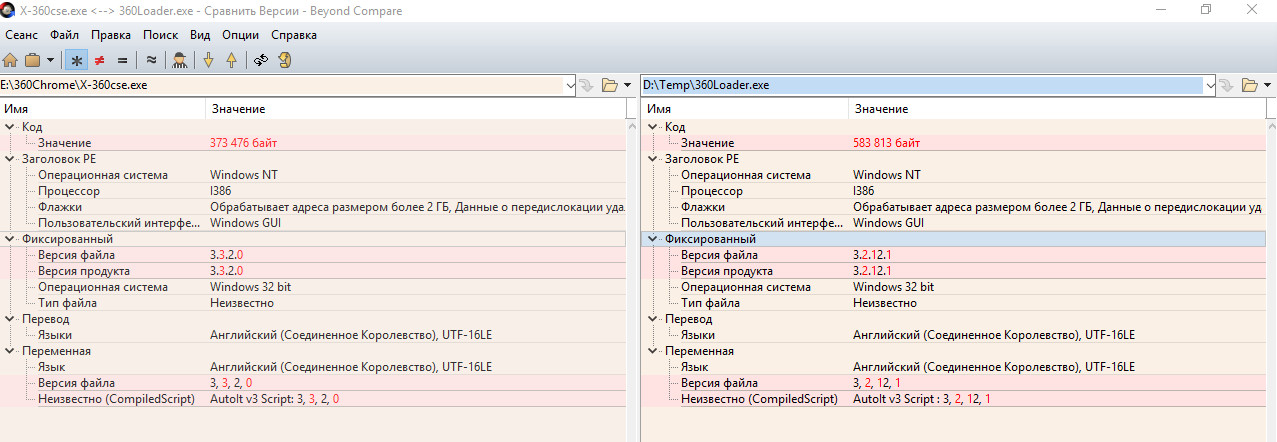The image size is (1277, 442).
Task: Jump to Next Difference arrow
Action: tap(209, 60)
